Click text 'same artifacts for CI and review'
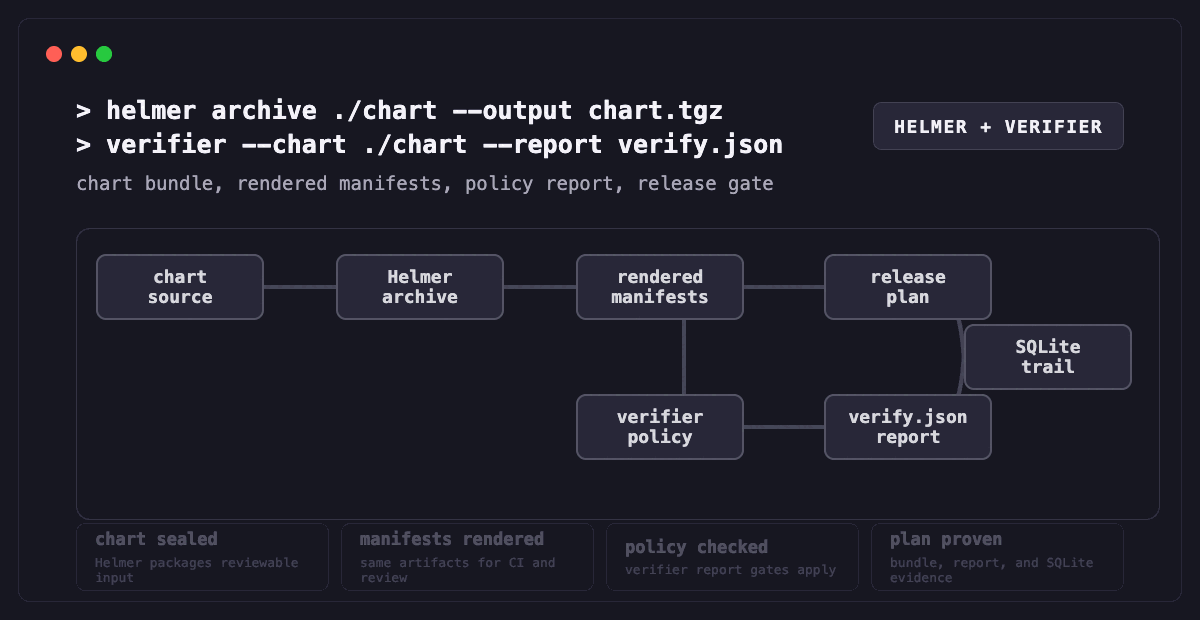This screenshot has height=620, width=1200. coord(458,570)
